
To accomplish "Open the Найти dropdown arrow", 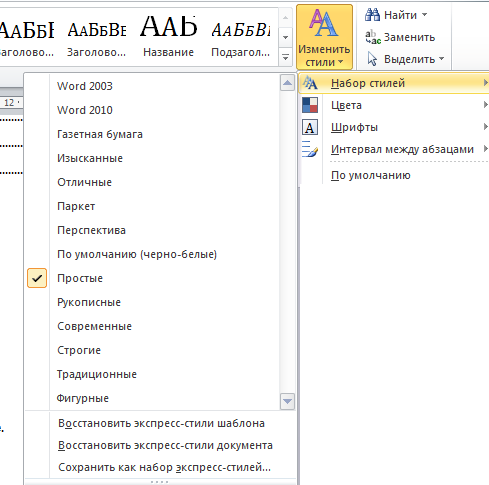I will [424, 15].
